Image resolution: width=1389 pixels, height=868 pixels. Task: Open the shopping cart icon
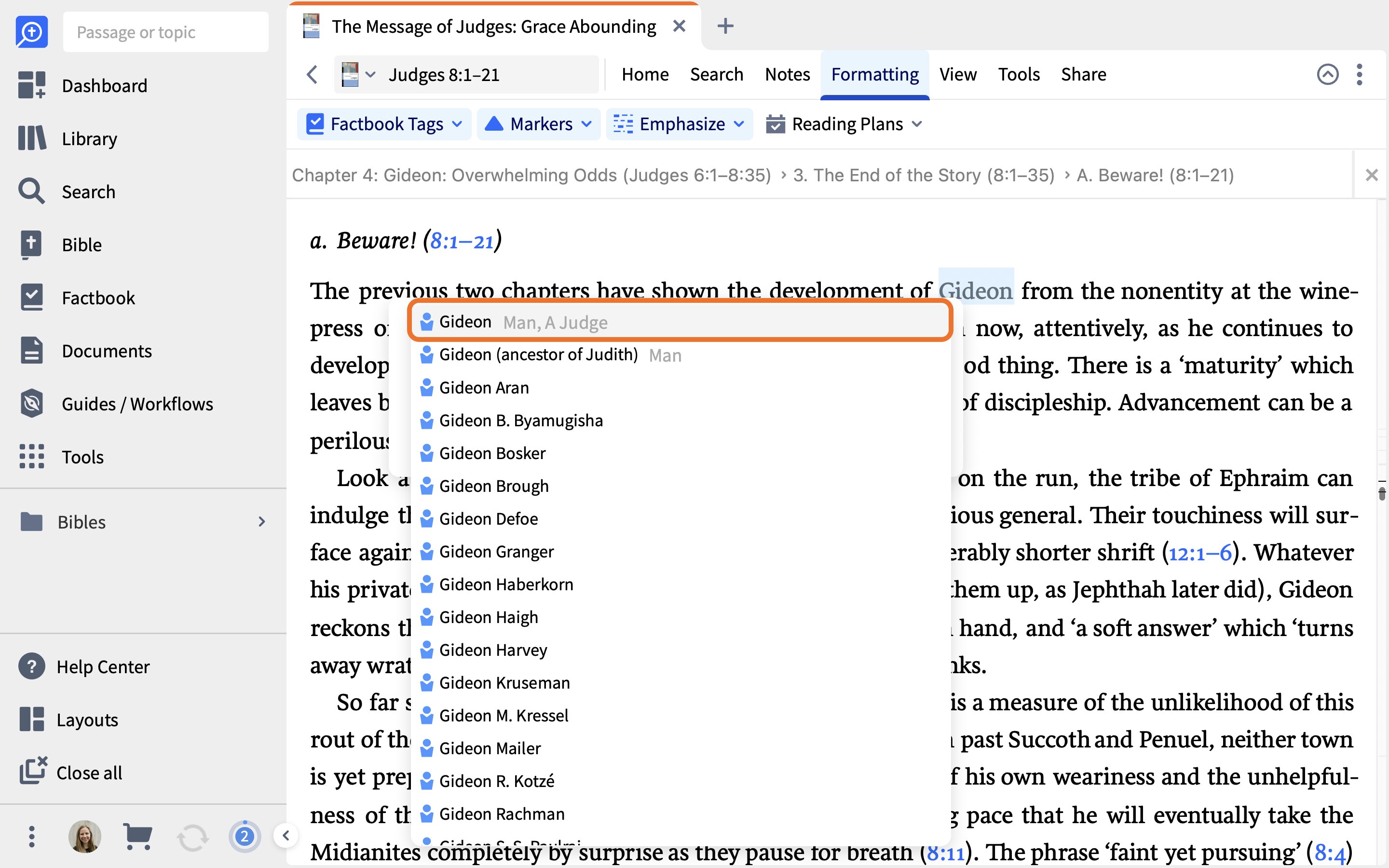[138, 837]
